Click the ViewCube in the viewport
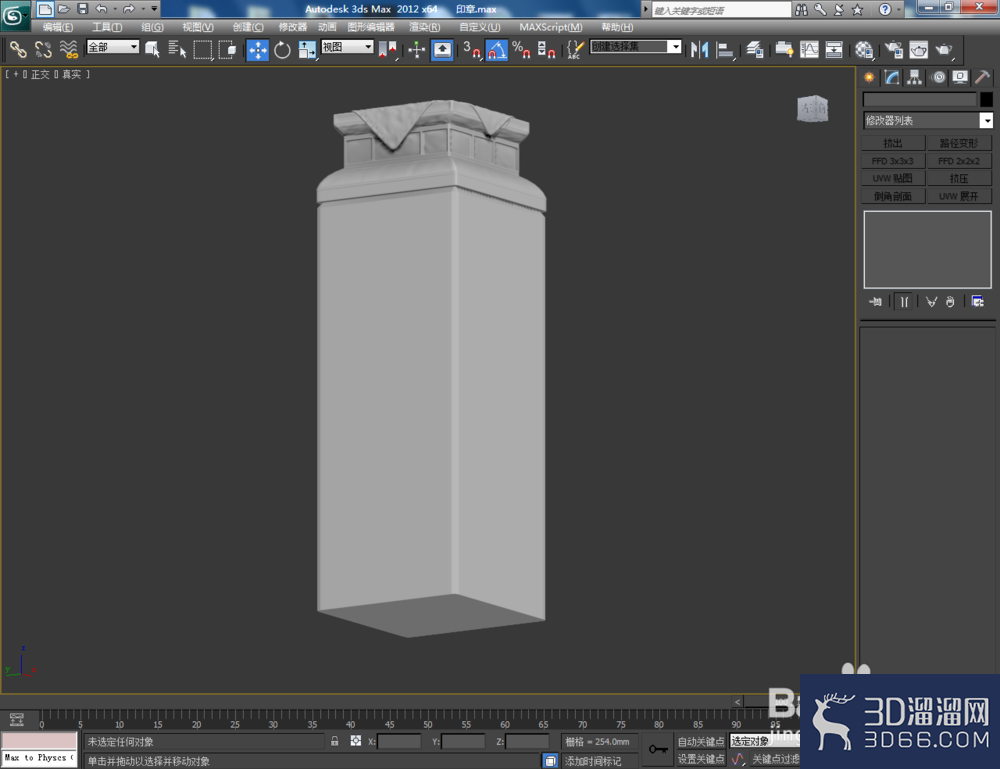1000x769 pixels. pos(812,108)
